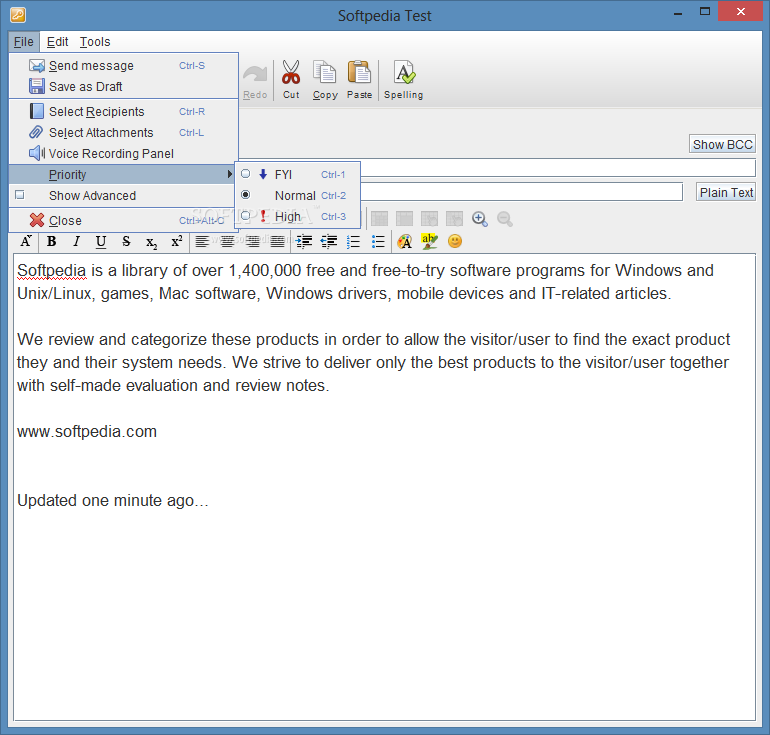The image size is (770, 735).
Task: Increase the text indent
Action: click(304, 242)
